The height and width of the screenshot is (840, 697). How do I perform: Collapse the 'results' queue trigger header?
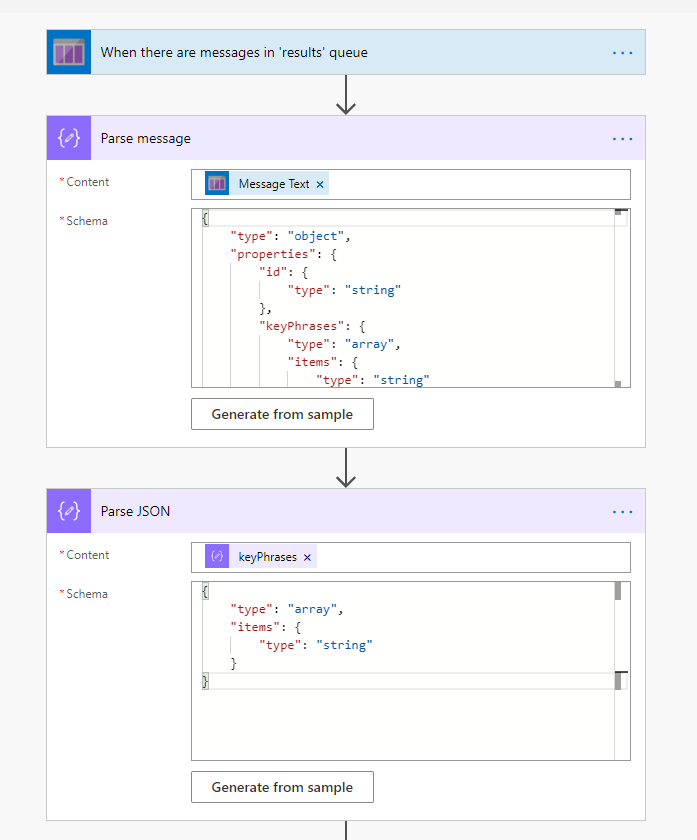346,52
